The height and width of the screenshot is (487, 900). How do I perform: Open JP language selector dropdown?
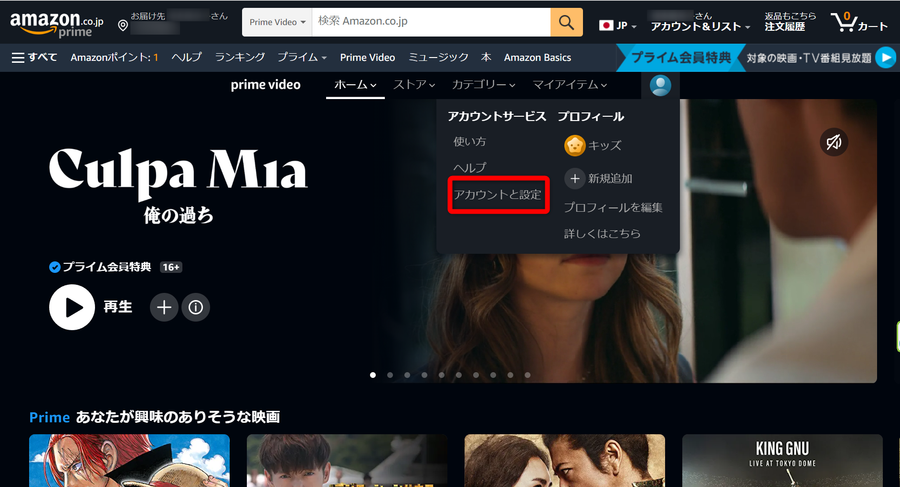[x=618, y=26]
